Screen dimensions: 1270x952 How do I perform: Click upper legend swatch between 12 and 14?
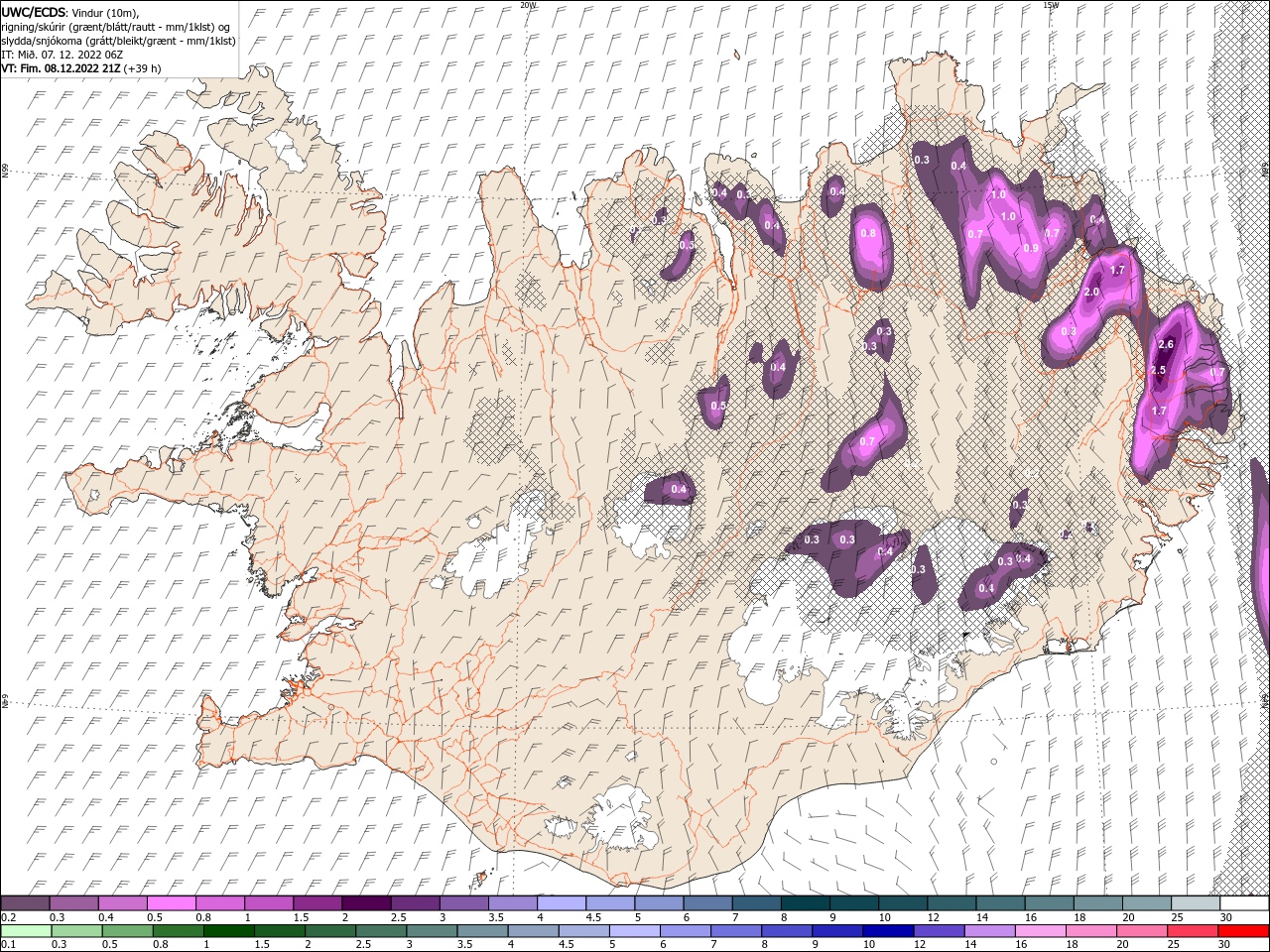[951, 903]
